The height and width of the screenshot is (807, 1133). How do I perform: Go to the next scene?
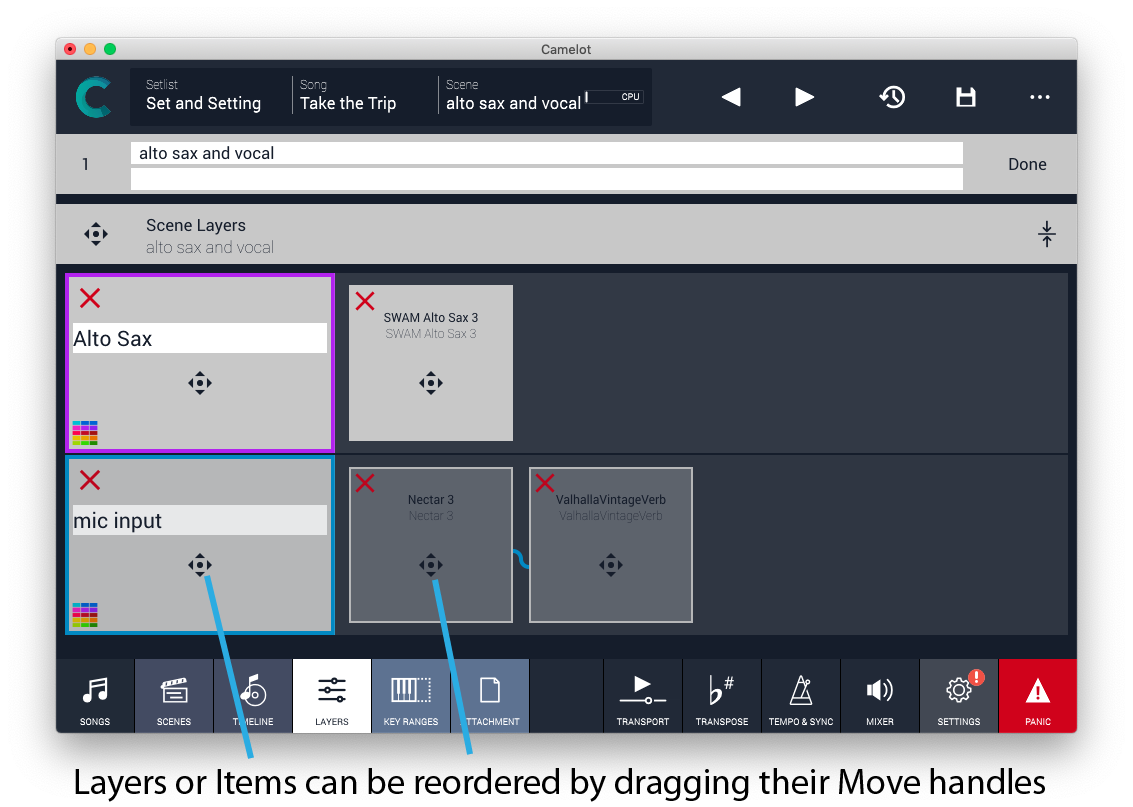(804, 96)
